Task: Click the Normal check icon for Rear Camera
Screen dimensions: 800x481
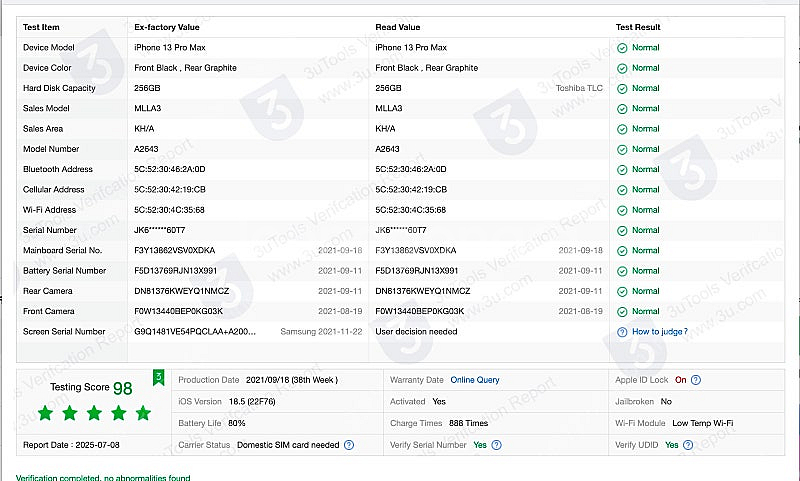Action: coord(622,291)
